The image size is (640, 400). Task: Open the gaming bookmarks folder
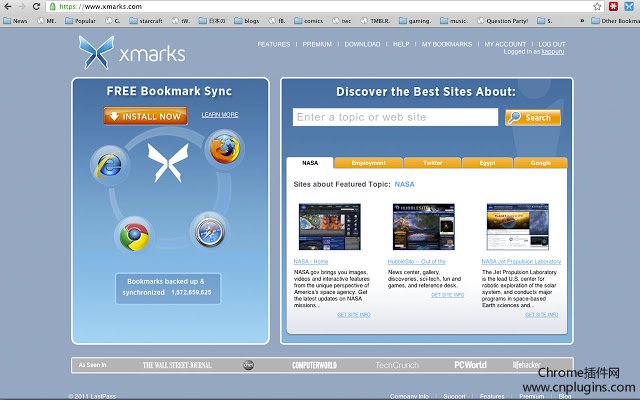click(x=415, y=21)
